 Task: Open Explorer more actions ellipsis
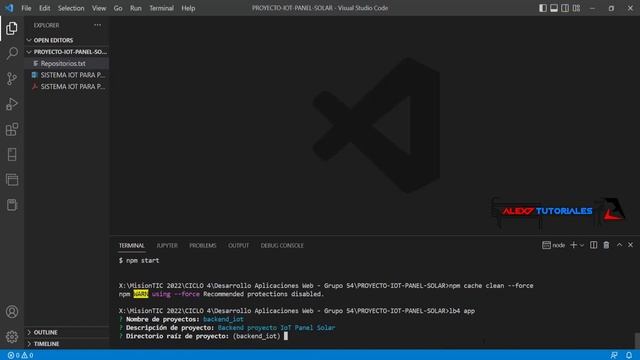(x=98, y=25)
